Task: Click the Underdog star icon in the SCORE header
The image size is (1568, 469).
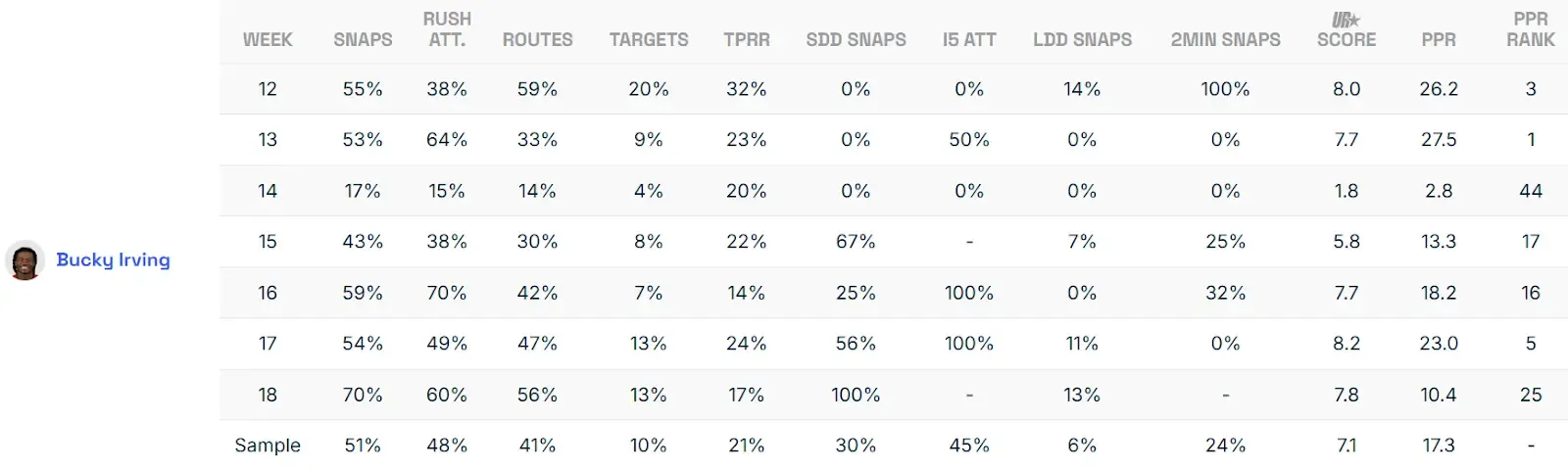Action: (1346, 20)
